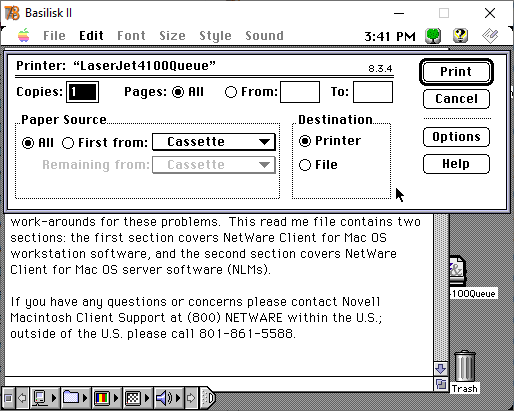
Task: Open the Style menu
Action: 215,36
